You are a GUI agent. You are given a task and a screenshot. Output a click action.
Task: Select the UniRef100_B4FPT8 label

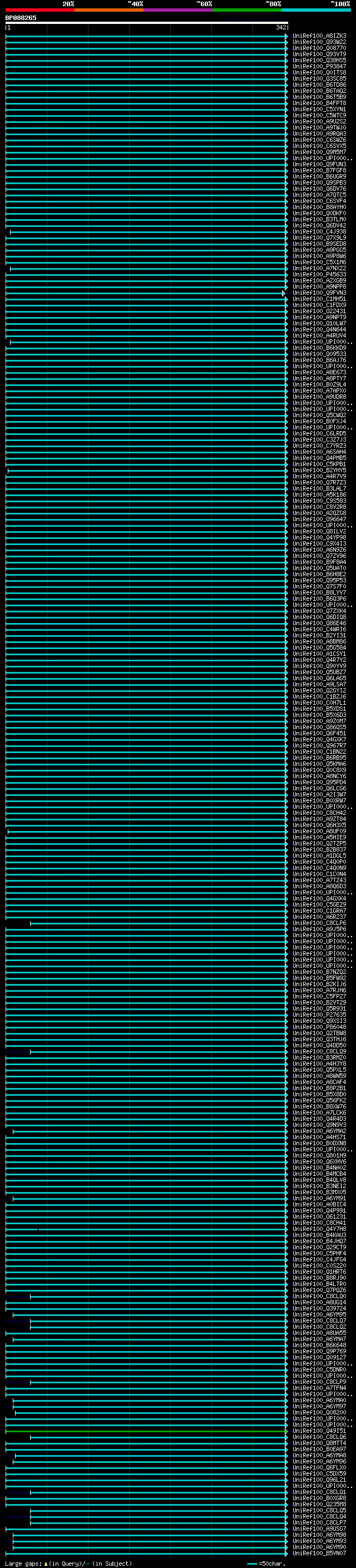click(319, 103)
